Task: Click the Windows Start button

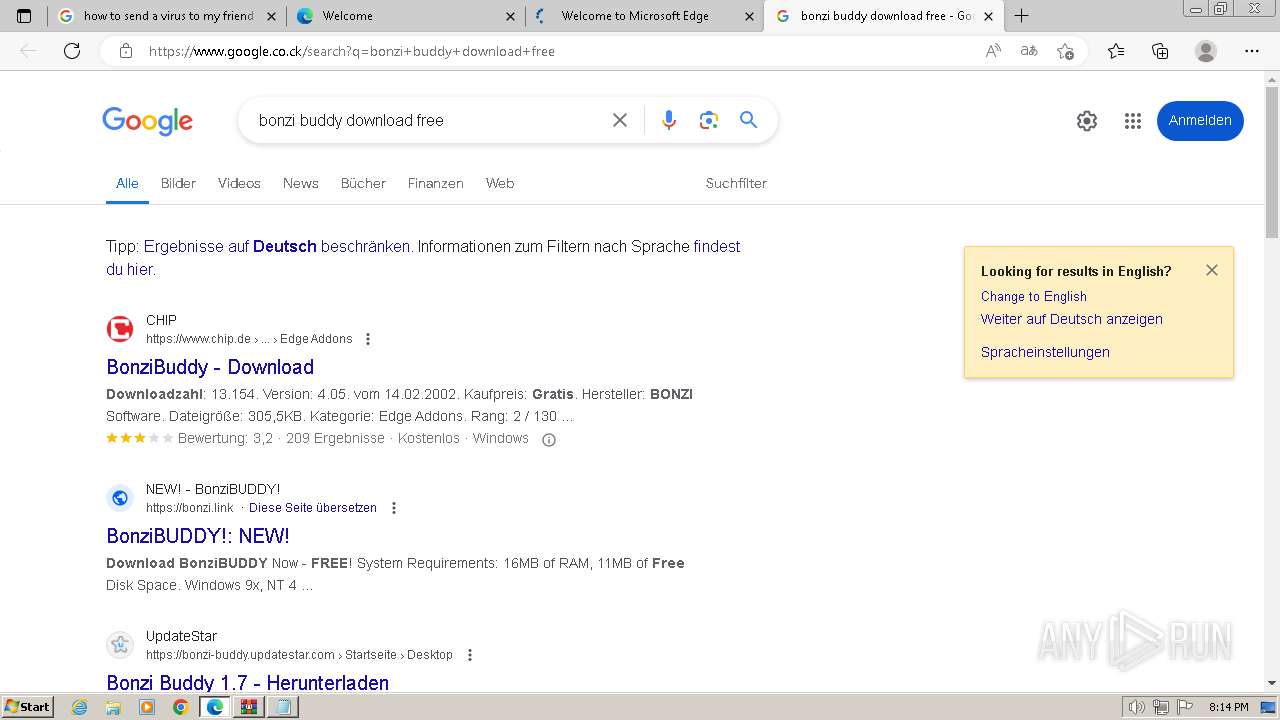Action: pyautogui.click(x=27, y=707)
